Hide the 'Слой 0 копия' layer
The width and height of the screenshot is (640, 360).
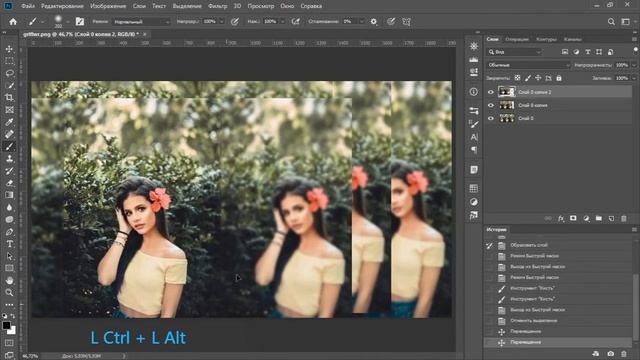[491, 105]
